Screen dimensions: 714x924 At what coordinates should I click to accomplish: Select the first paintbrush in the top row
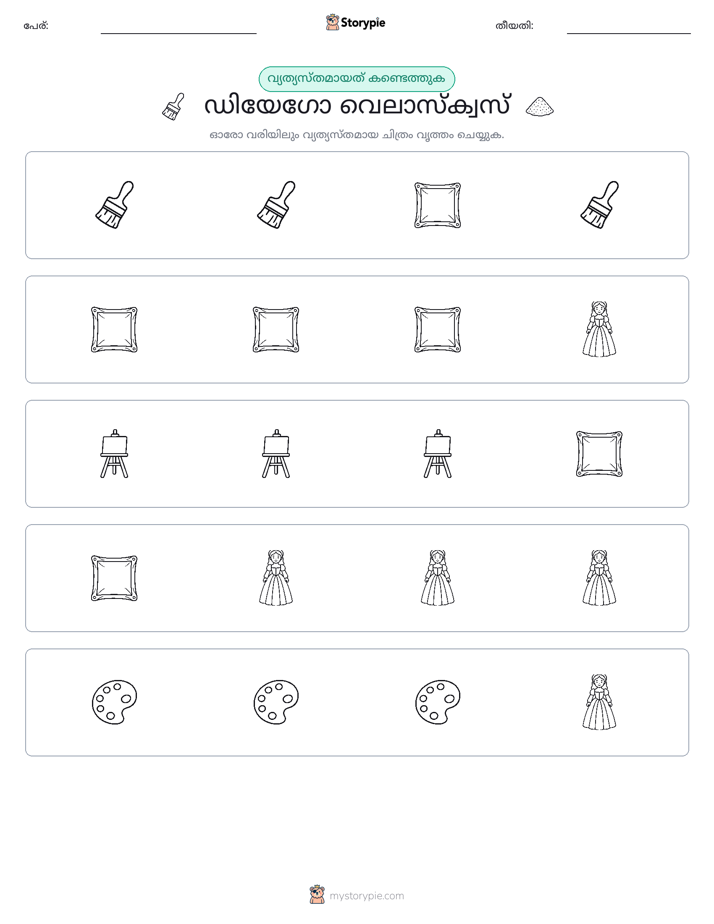114,205
